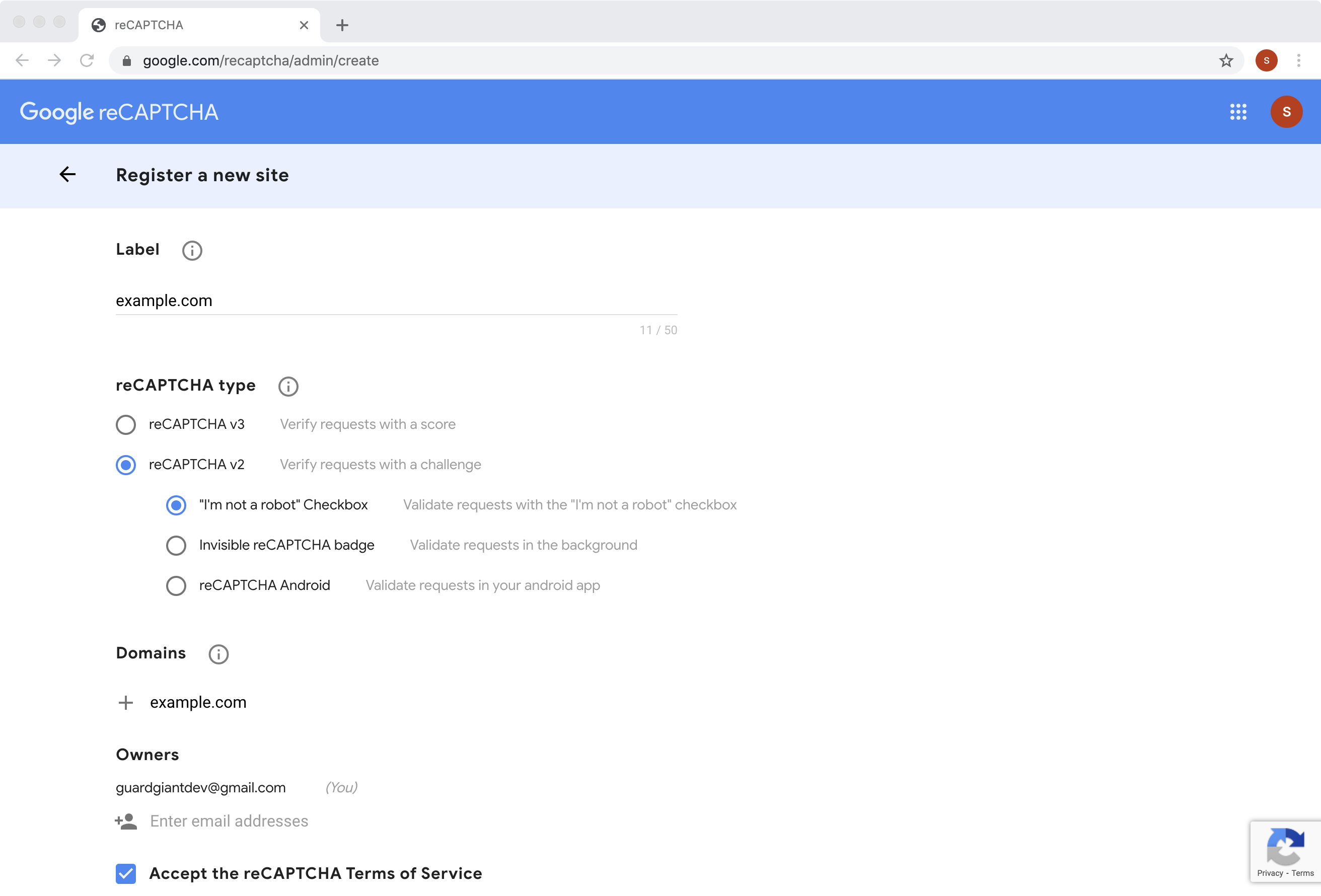Open Chrome three-dot menu

[1299, 60]
